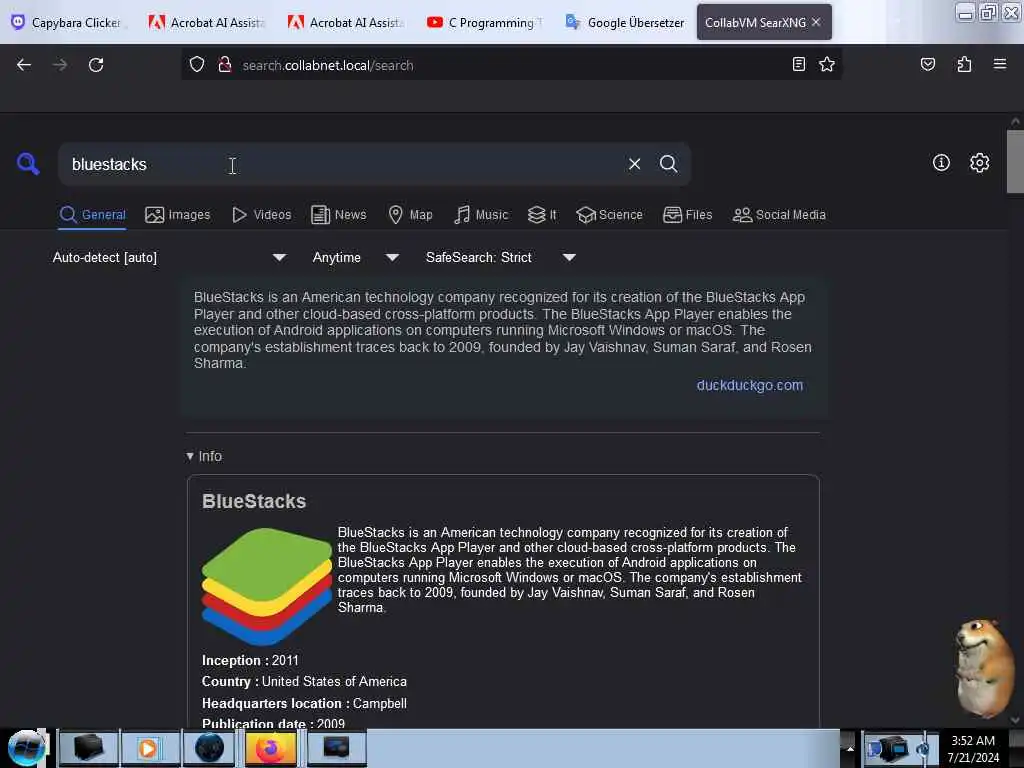Open the Auto-detect language dropdown
Screen dimensions: 1024x768
(x=169, y=257)
